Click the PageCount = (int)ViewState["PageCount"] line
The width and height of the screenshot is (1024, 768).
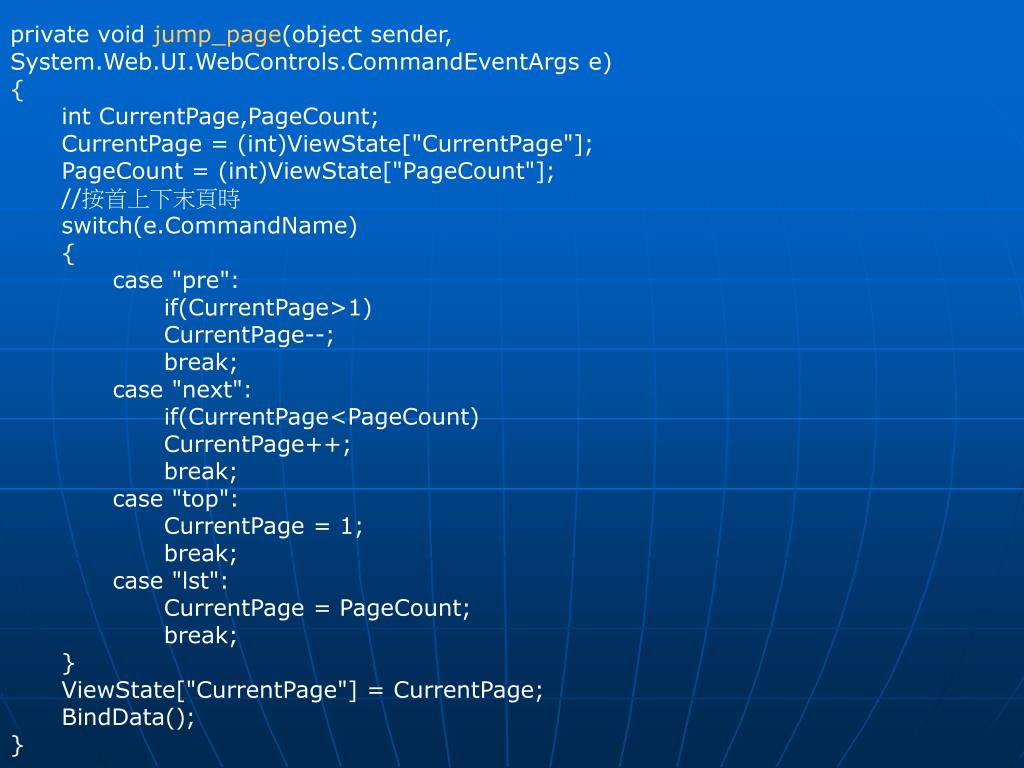point(308,172)
